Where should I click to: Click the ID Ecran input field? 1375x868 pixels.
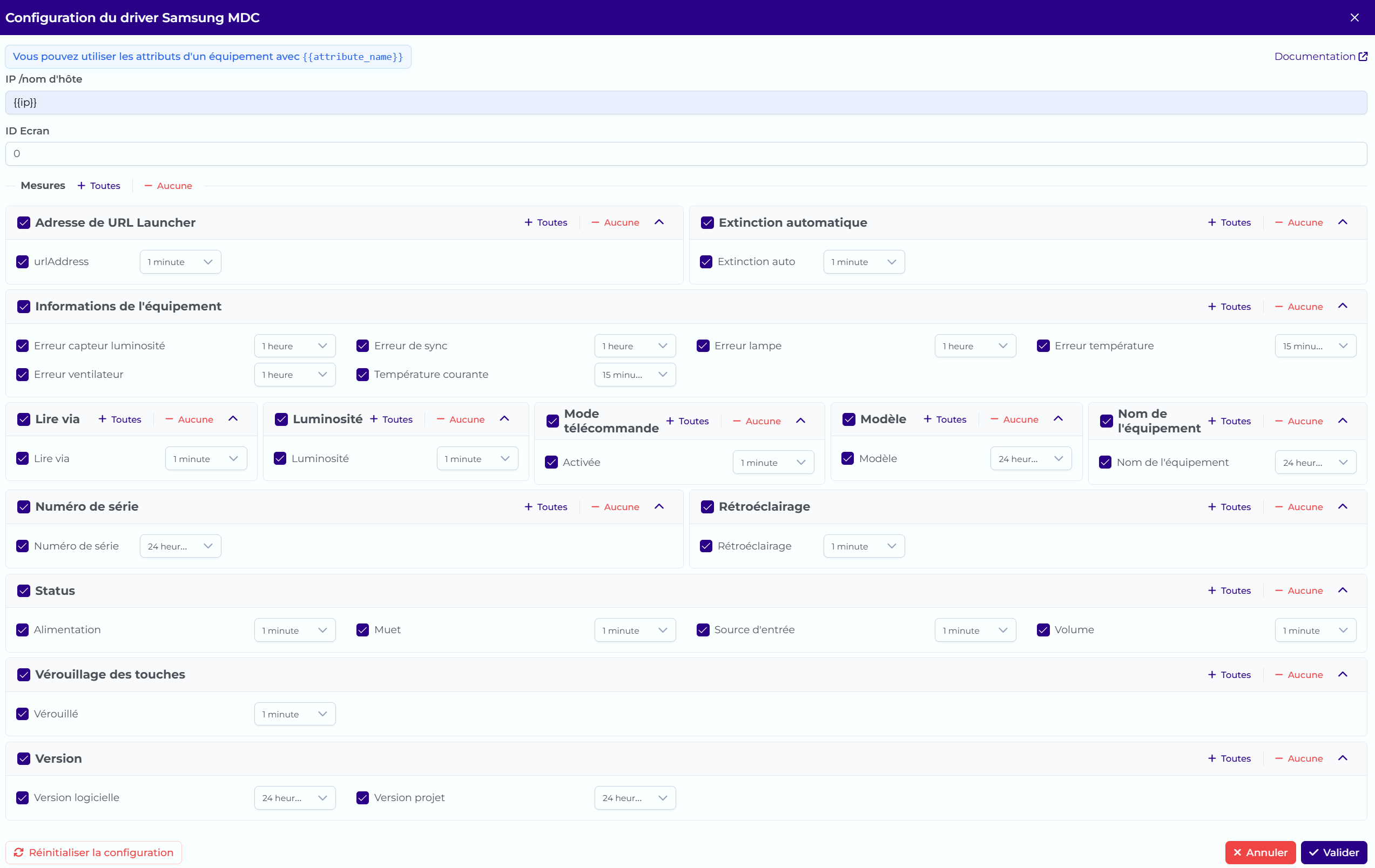point(686,153)
